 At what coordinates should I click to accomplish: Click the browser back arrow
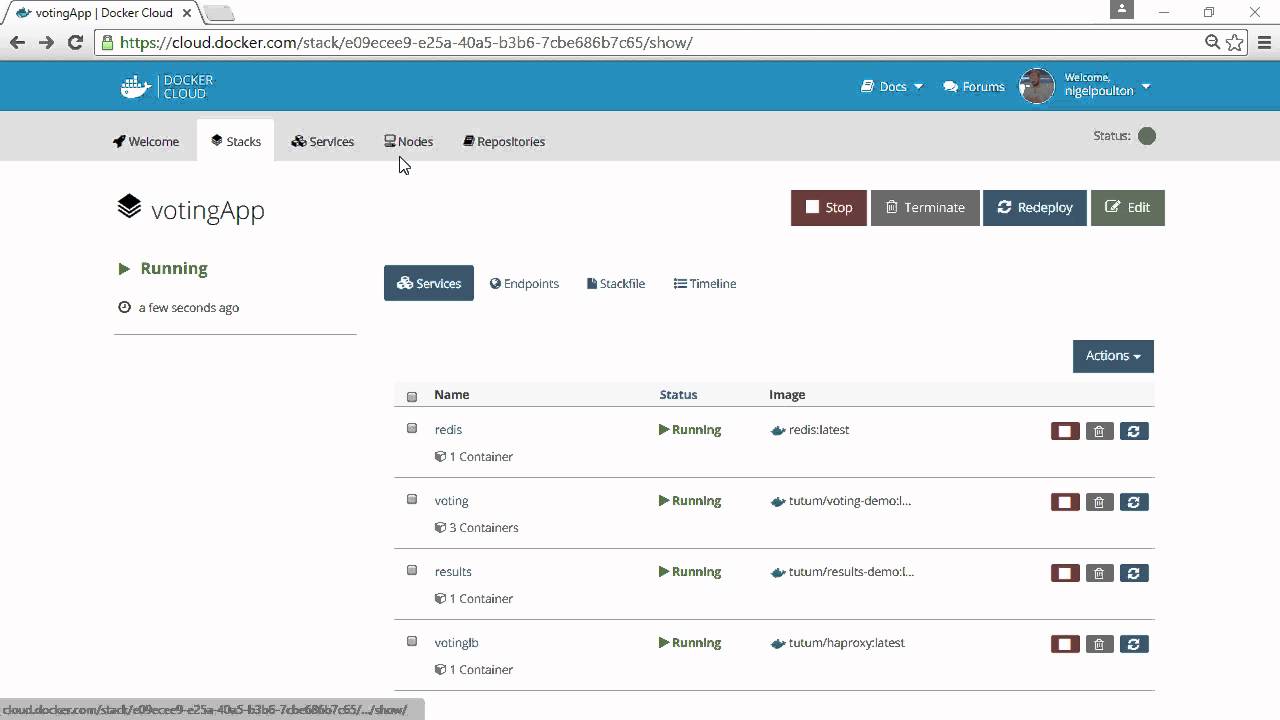click(x=17, y=42)
